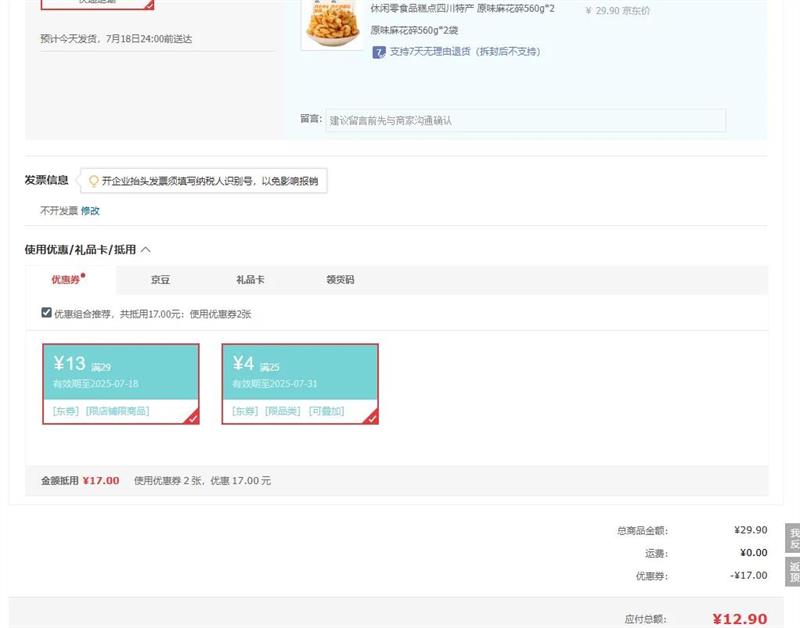Screen dimensions: 800x628
Task: Click the checkmark corner of ¥13 coupon
Action: (192, 418)
